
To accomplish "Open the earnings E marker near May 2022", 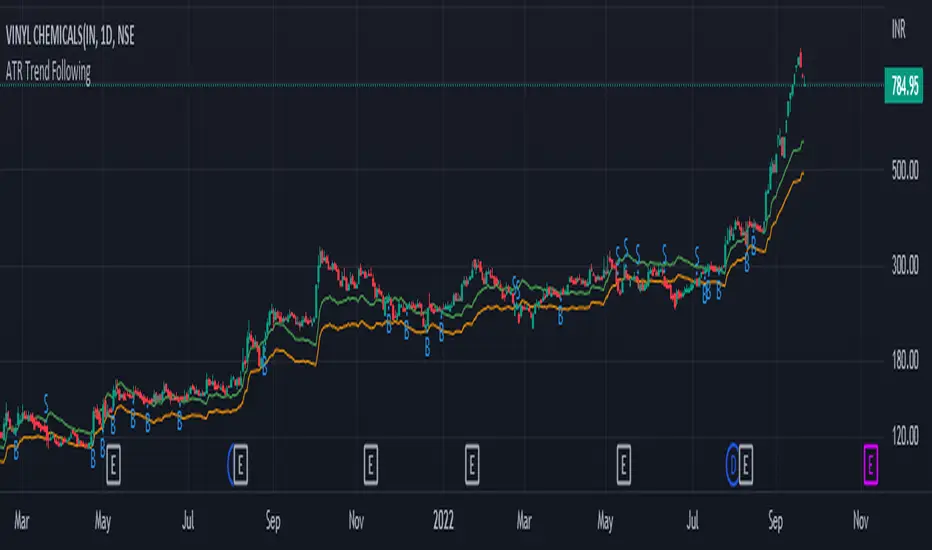I will point(624,464).
